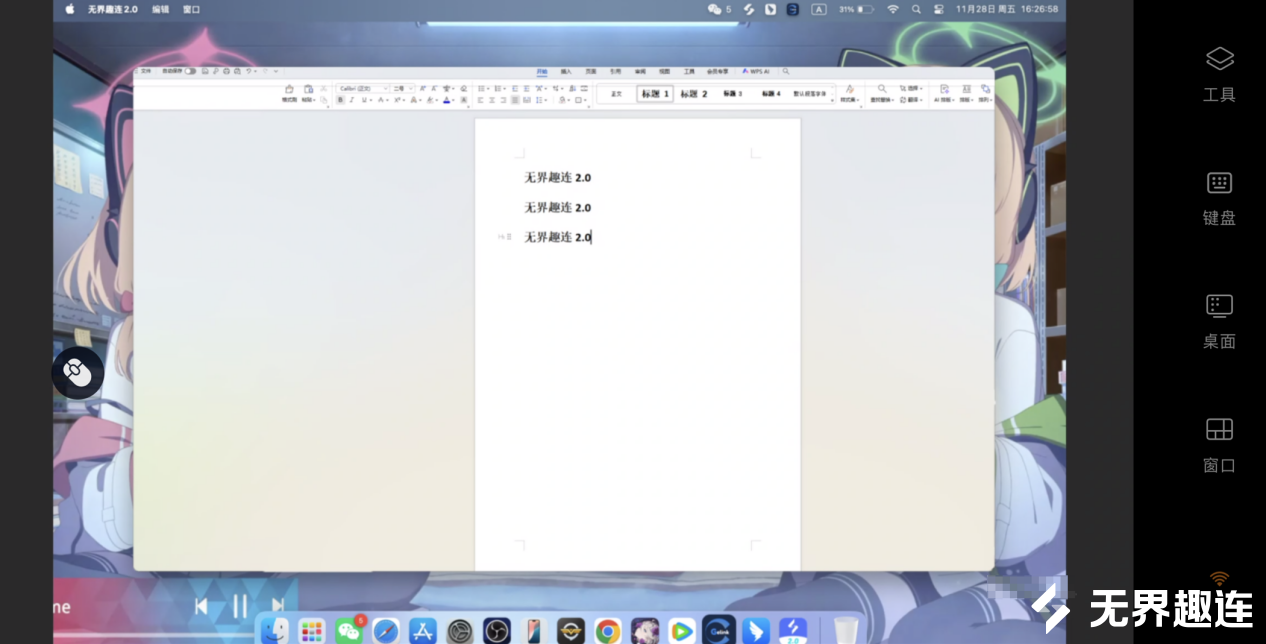Click the Wi-Fi icon in menu bar

tap(892, 9)
